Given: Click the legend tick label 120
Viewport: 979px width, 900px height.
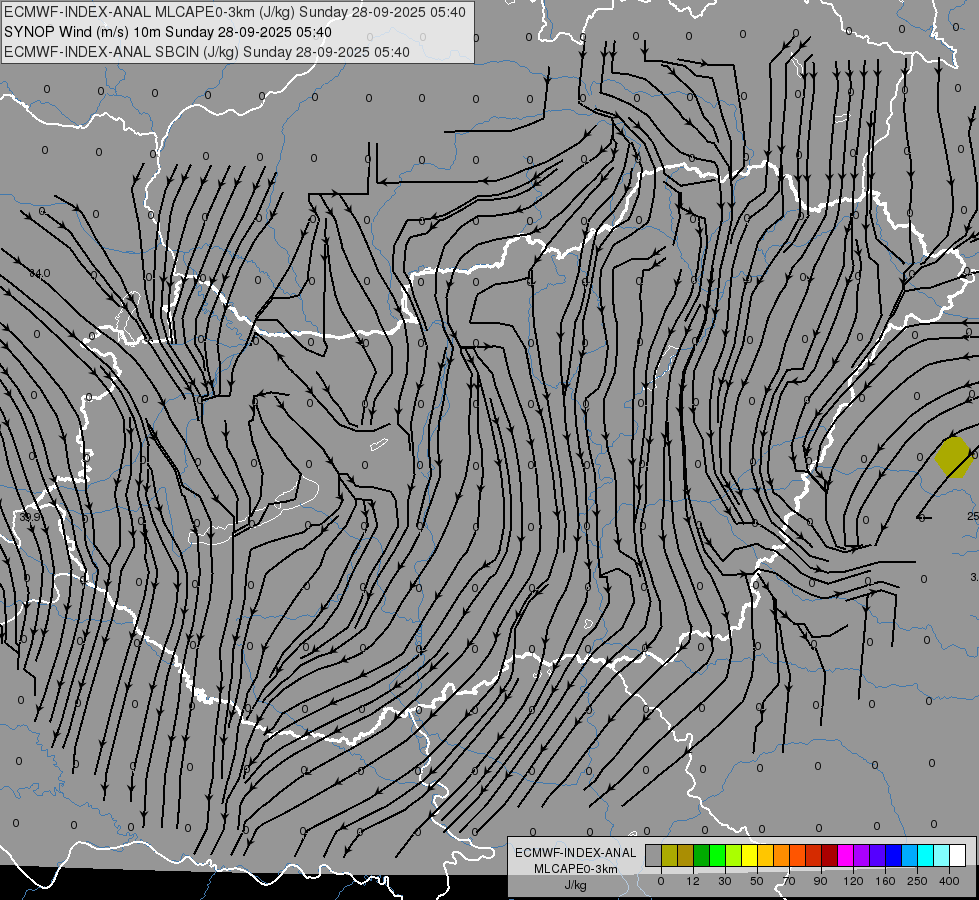Looking at the screenshot, I should 853,881.
